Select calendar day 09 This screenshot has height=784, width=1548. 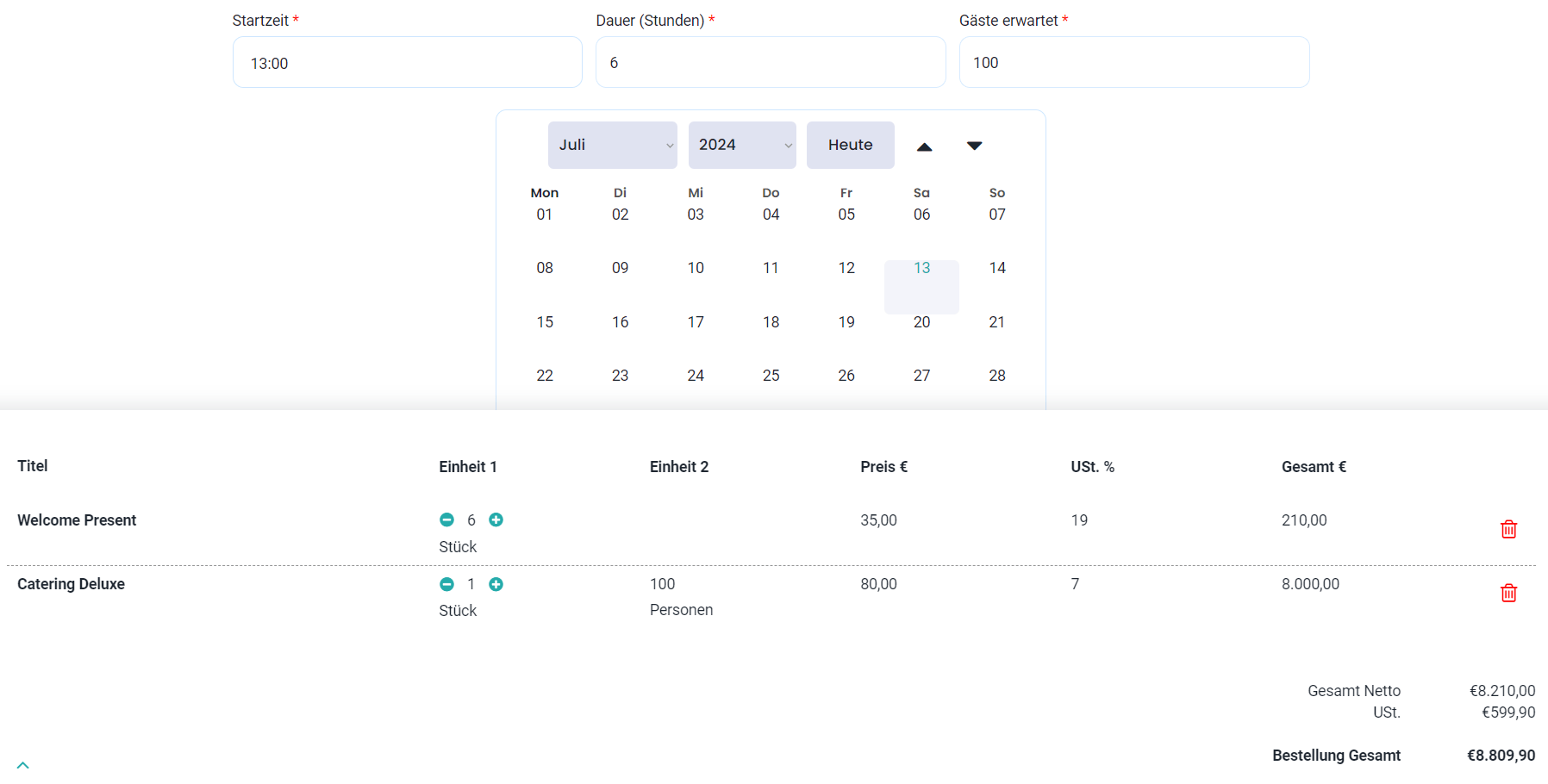(621, 268)
